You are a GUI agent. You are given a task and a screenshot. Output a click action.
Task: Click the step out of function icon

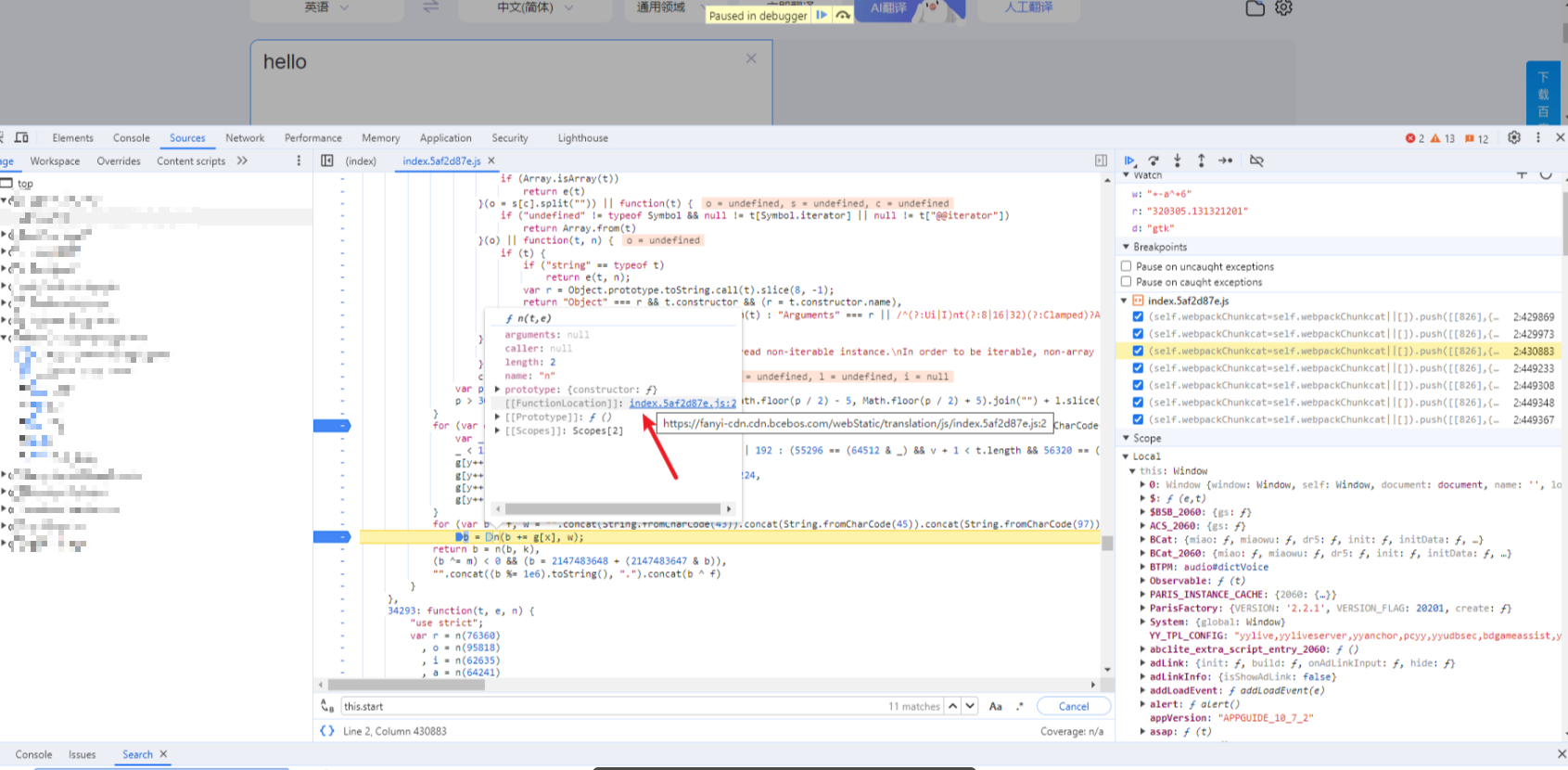point(1201,160)
